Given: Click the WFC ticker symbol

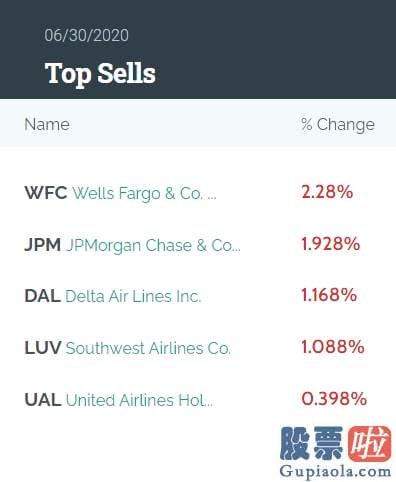Looking at the screenshot, I should (x=46, y=193).
